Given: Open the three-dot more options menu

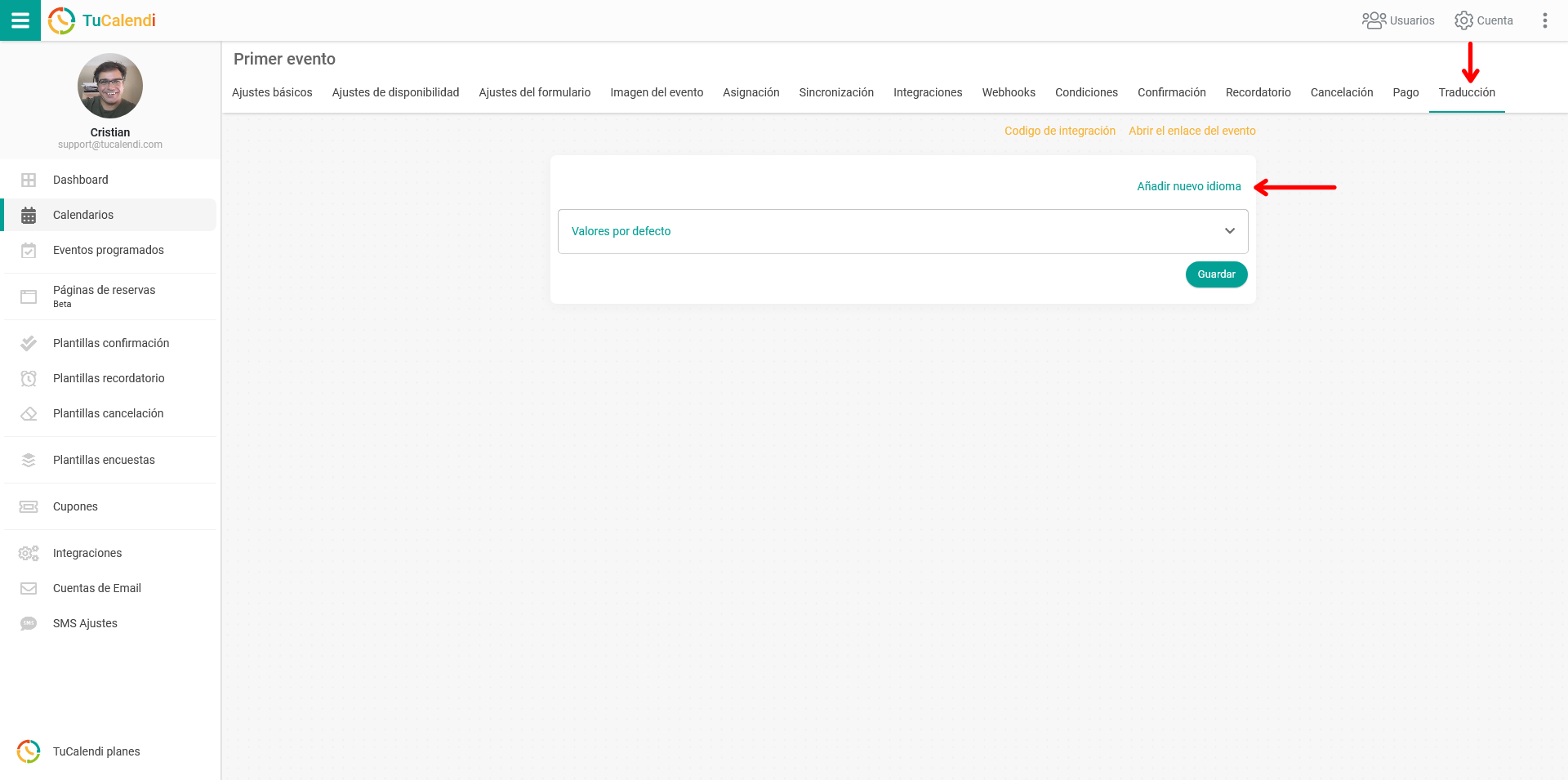Looking at the screenshot, I should [1544, 20].
